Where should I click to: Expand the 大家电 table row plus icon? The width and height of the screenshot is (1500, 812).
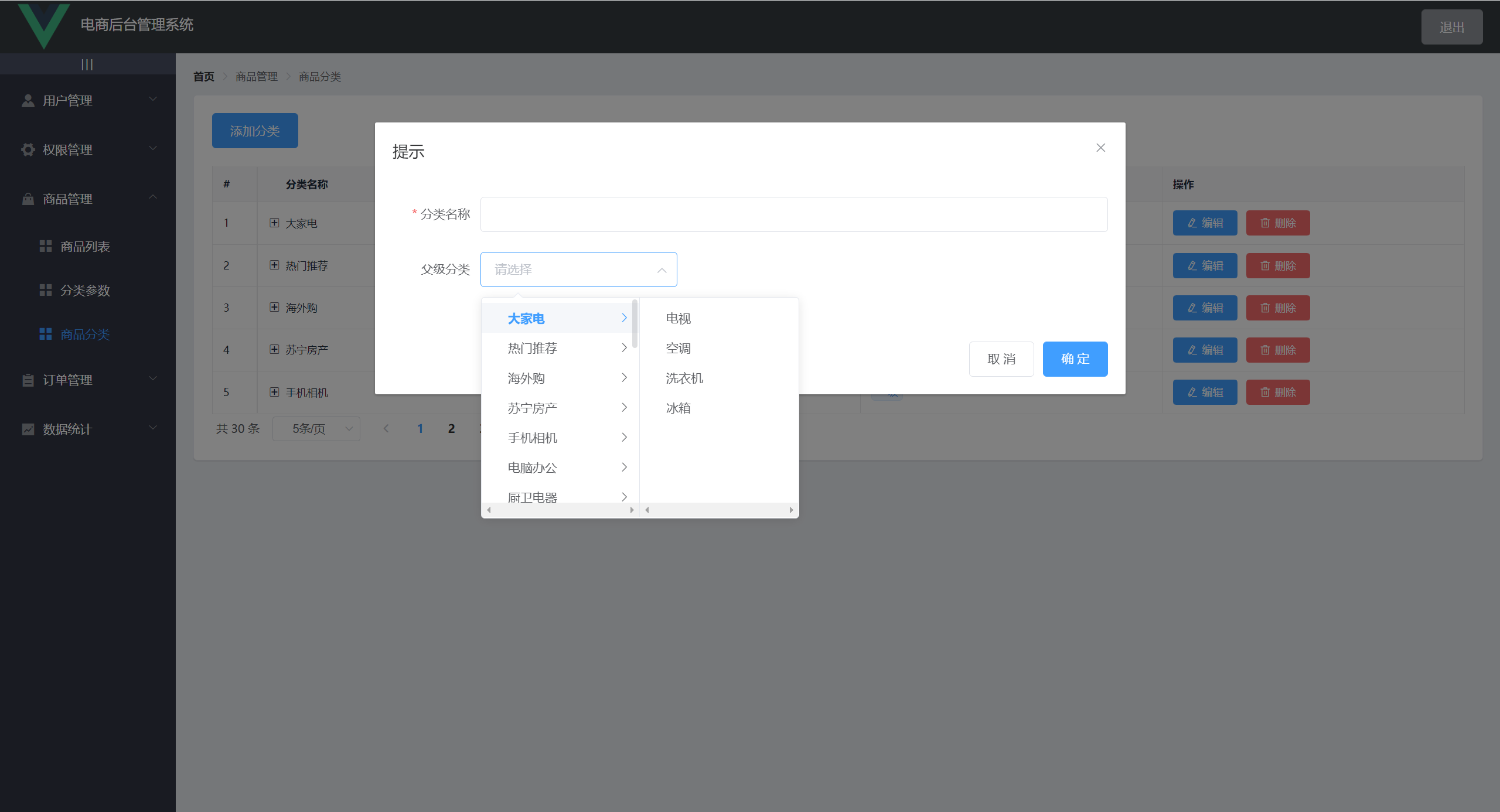click(x=274, y=223)
